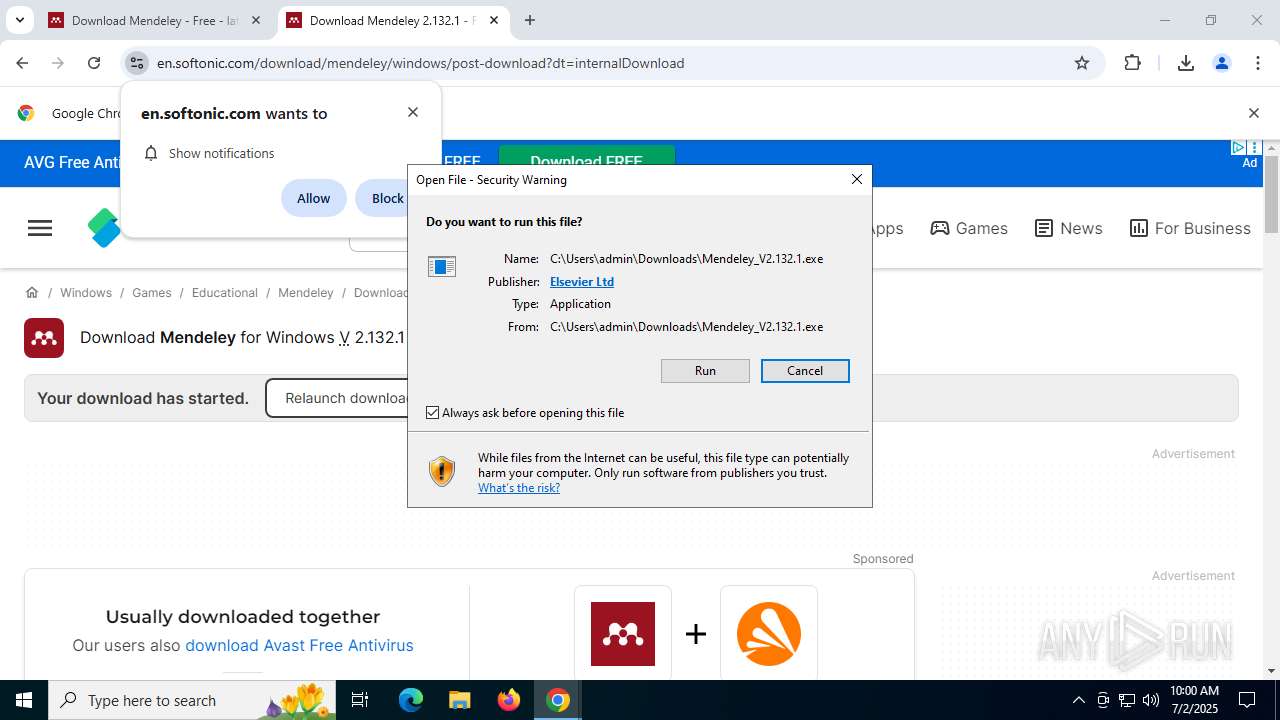
Task: Open Windows Start menu
Action: 24,700
